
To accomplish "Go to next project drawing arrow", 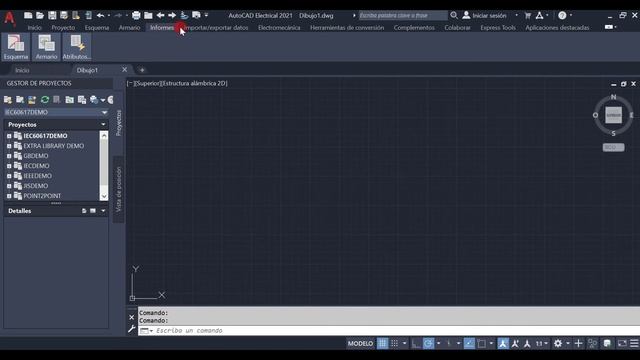I will [x=172, y=16].
